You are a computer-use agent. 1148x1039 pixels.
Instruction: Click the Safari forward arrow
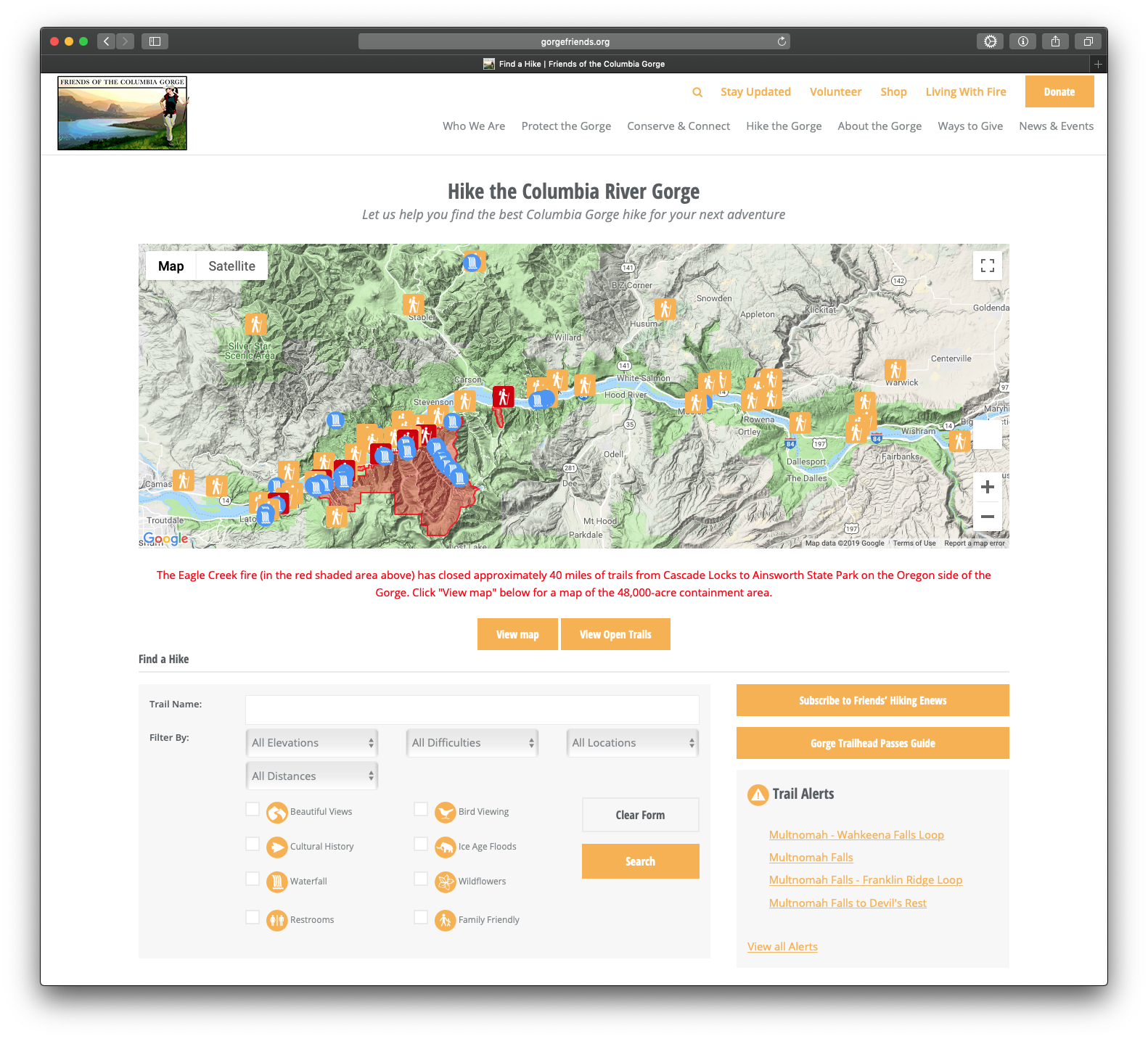[126, 41]
